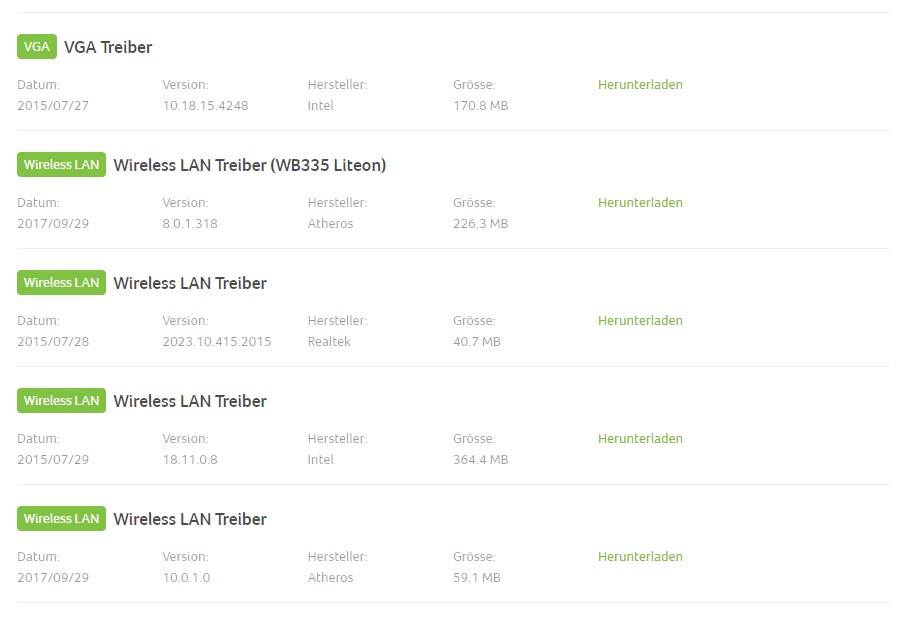Click Wireless LAN badge of Atheros 10.0.1.0 driver

point(61,518)
